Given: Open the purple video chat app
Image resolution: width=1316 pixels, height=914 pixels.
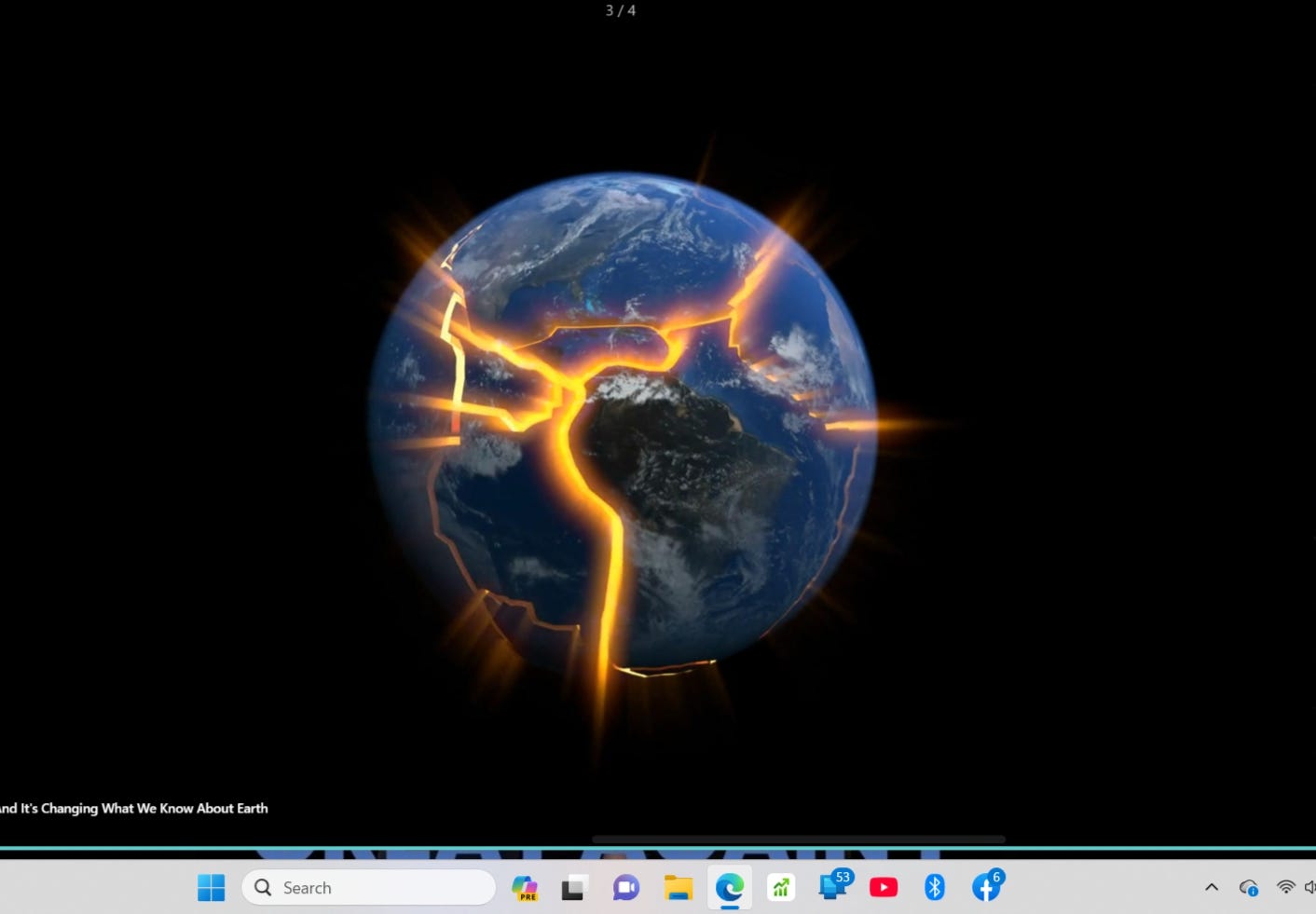Looking at the screenshot, I should coord(625,888).
